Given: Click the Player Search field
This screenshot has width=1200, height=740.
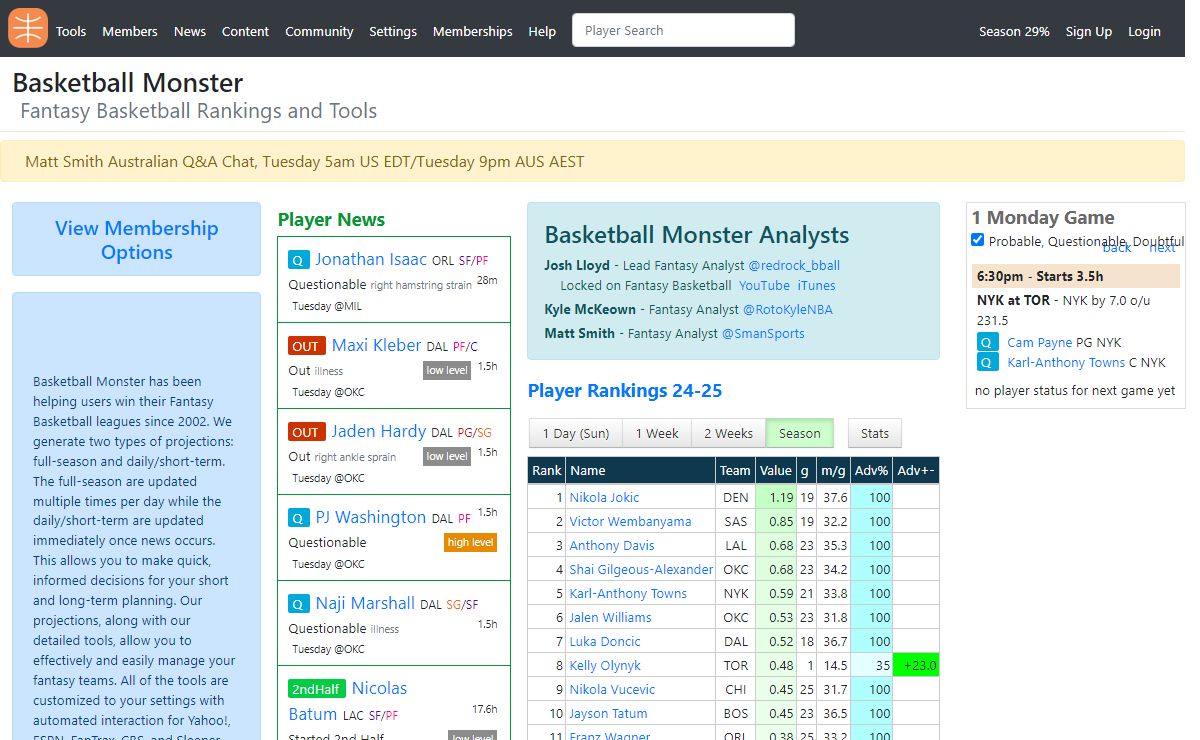Looking at the screenshot, I should tap(683, 30).
